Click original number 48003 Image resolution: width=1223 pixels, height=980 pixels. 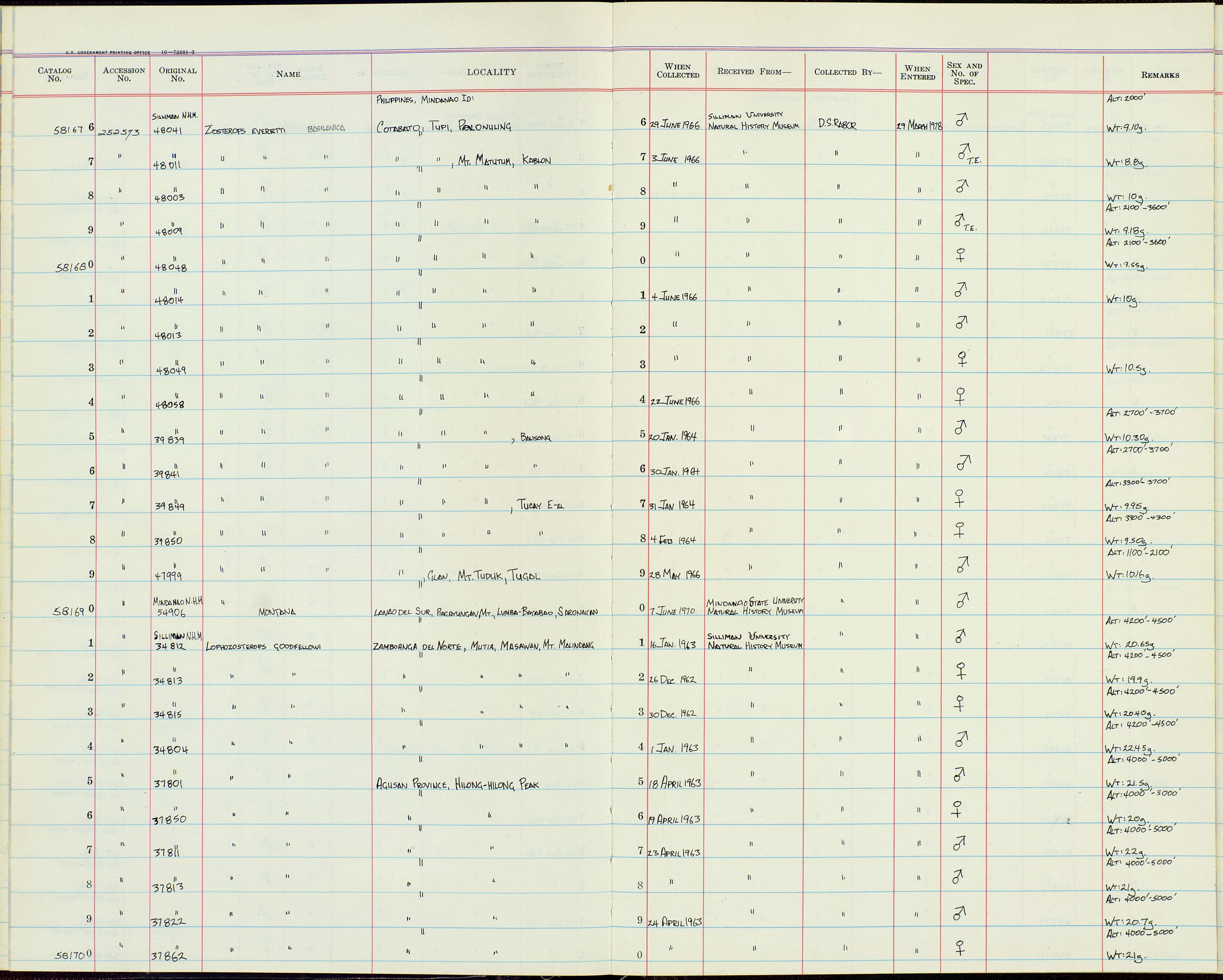[x=169, y=199]
